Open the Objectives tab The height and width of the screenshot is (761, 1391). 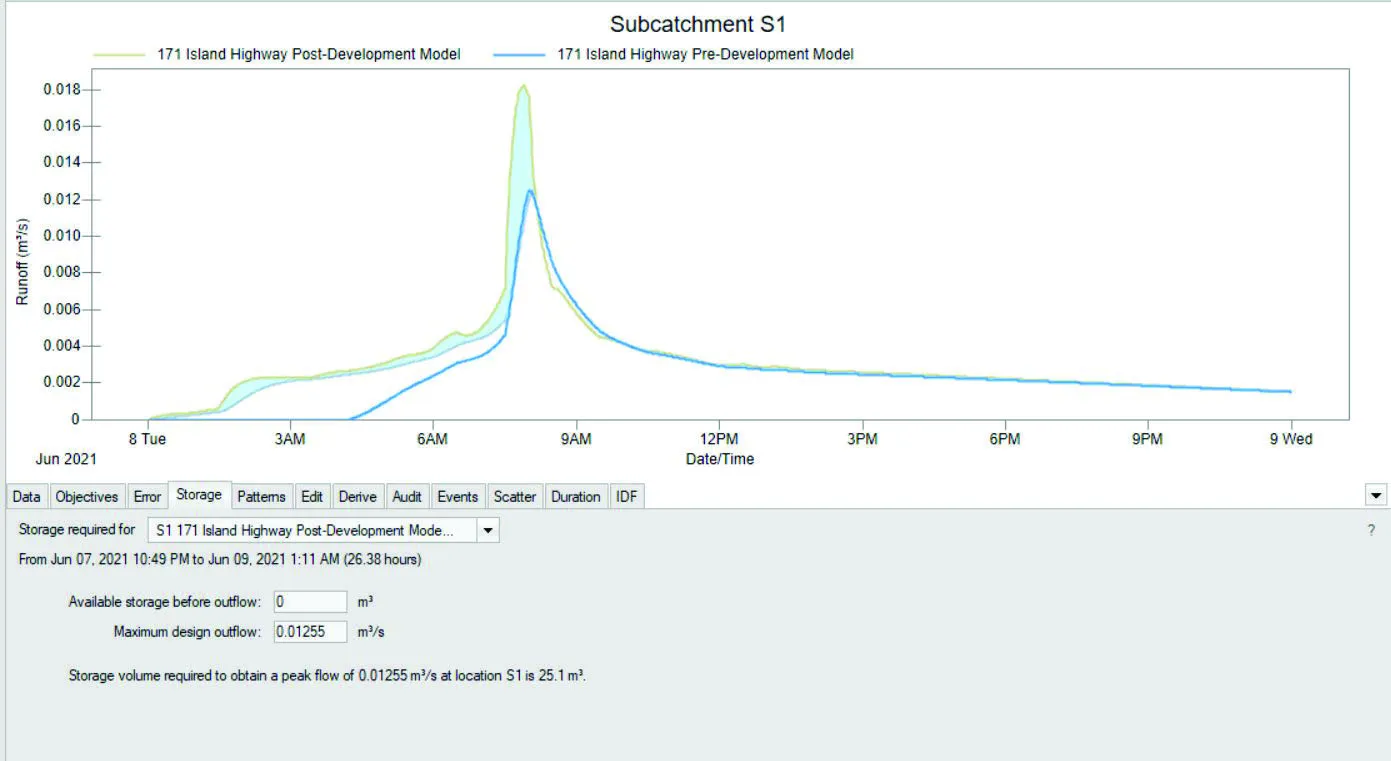coord(87,496)
